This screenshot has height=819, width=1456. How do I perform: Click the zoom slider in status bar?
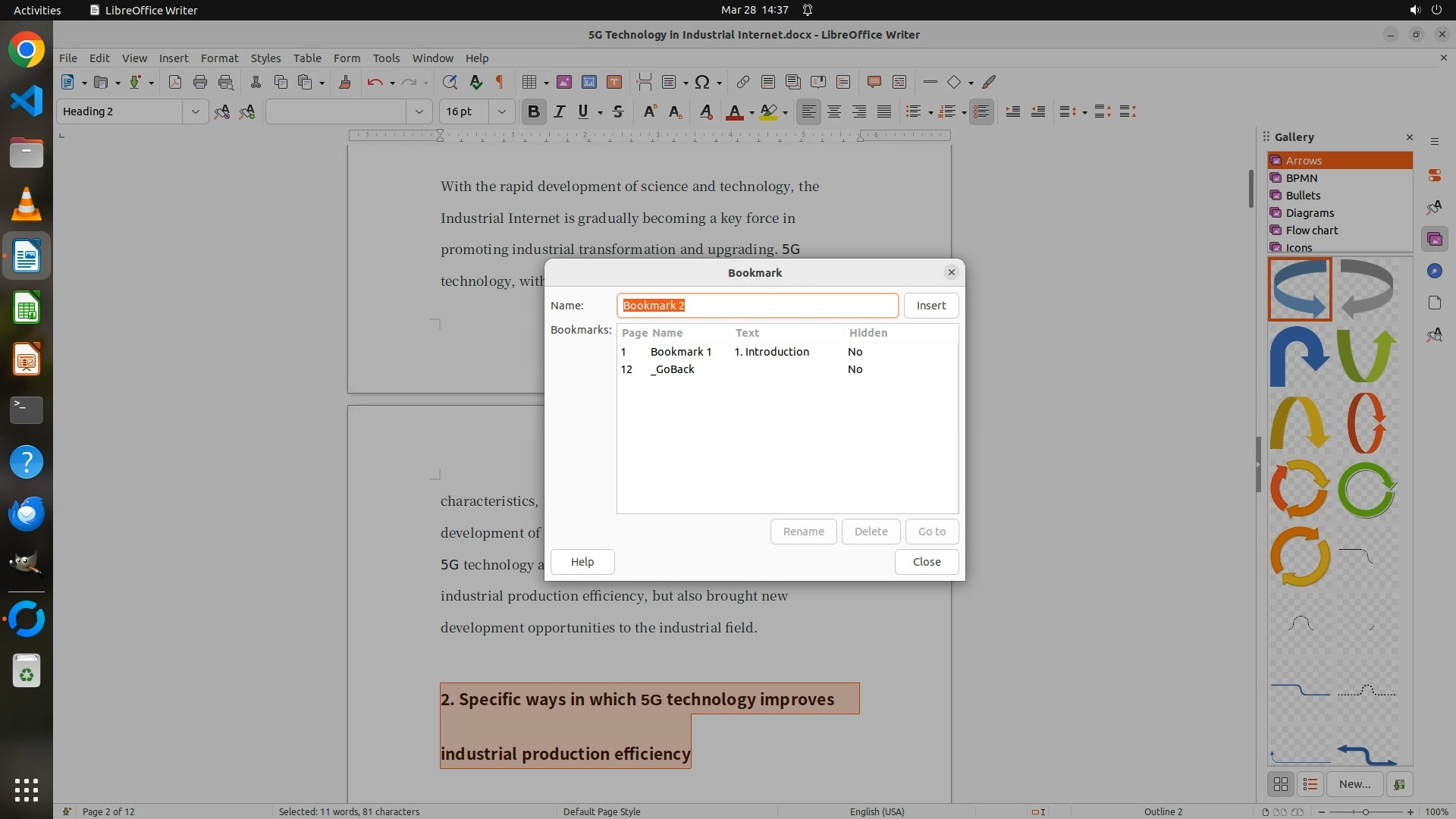coord(1366,811)
